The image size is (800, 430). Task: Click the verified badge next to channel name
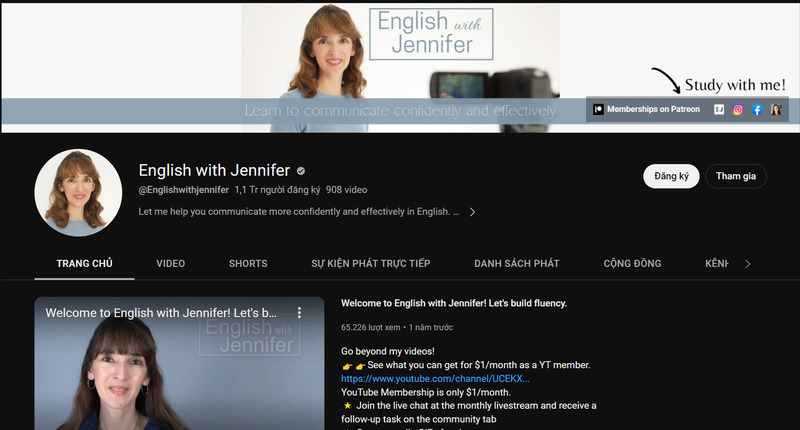click(301, 170)
